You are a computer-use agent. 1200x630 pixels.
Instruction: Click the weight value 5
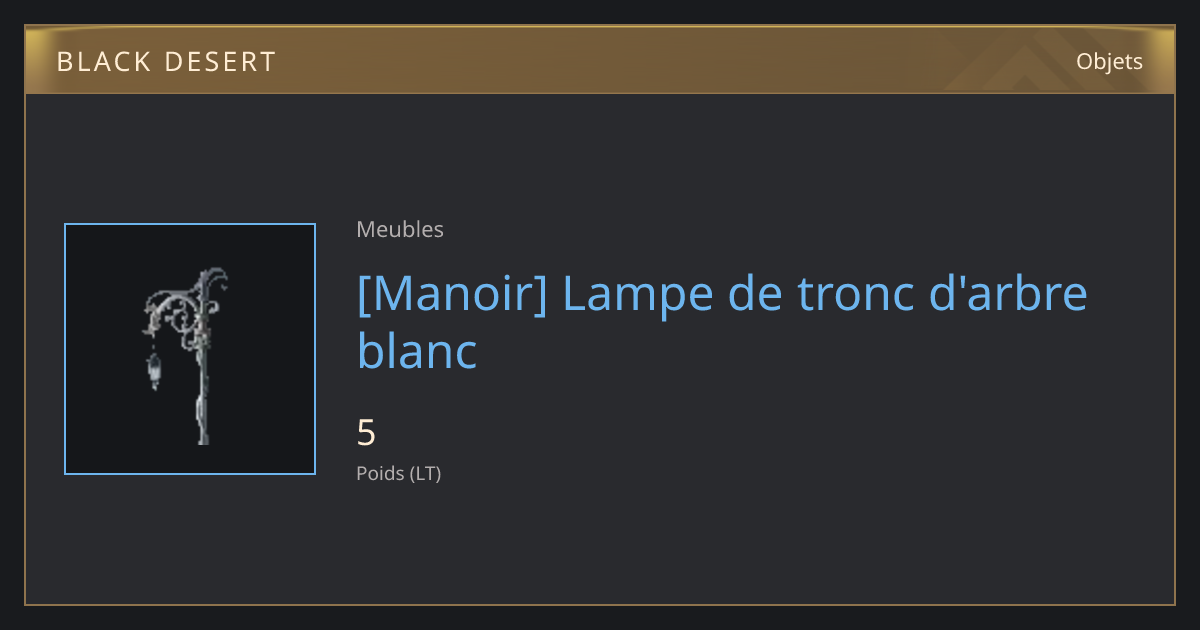pyautogui.click(x=366, y=433)
